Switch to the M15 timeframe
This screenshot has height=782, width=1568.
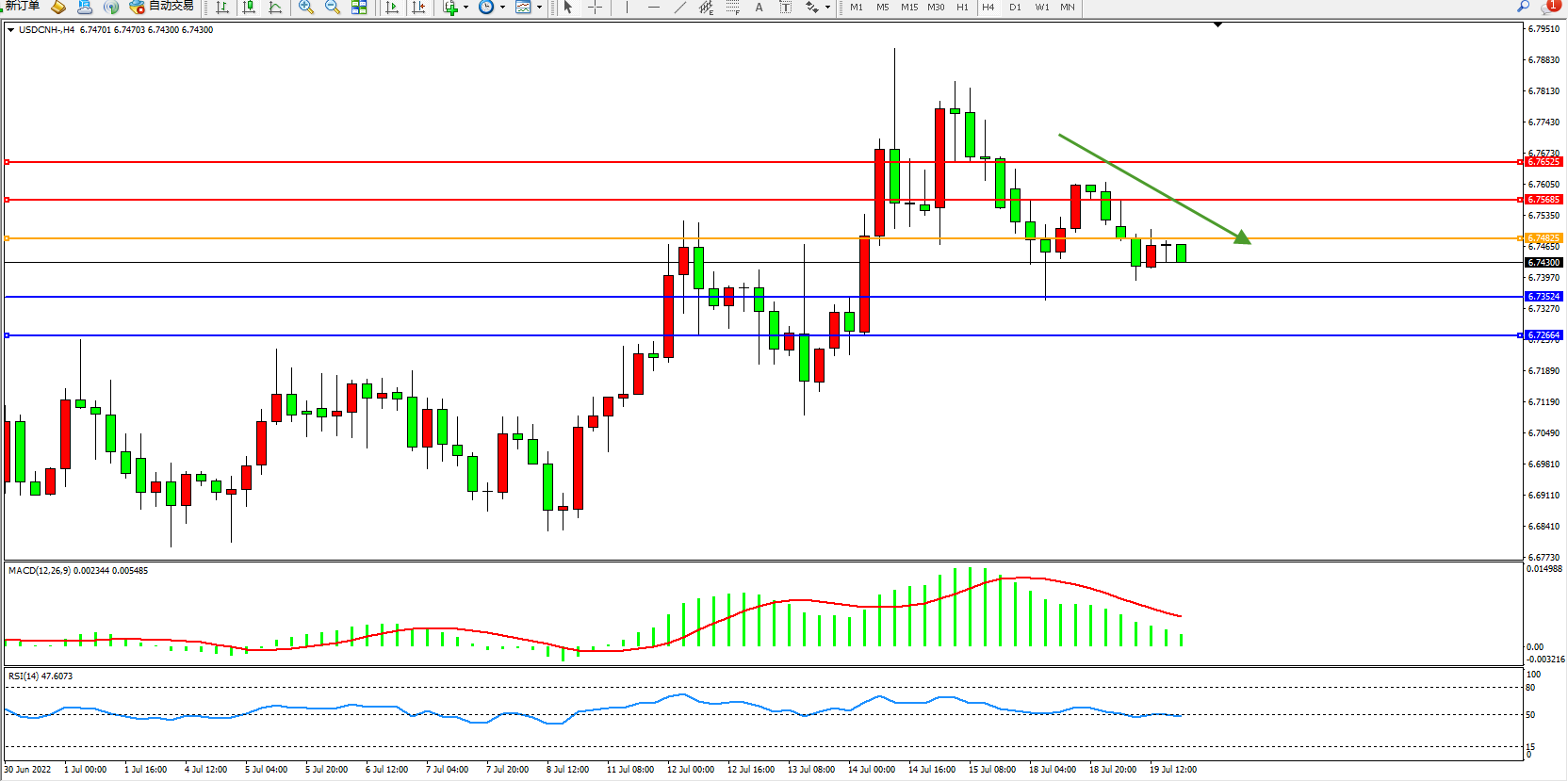click(908, 7)
